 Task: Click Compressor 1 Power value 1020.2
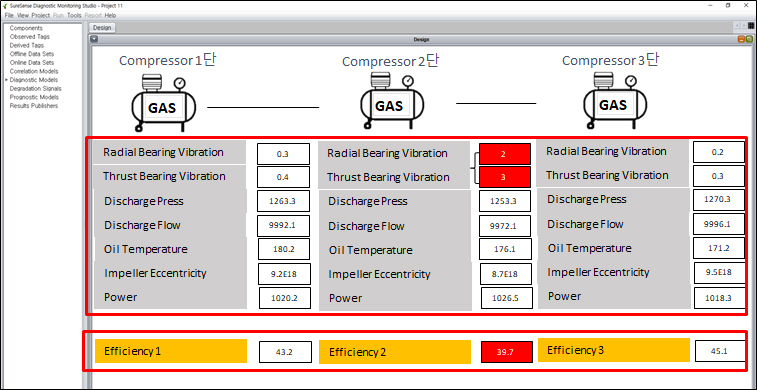pos(285,298)
